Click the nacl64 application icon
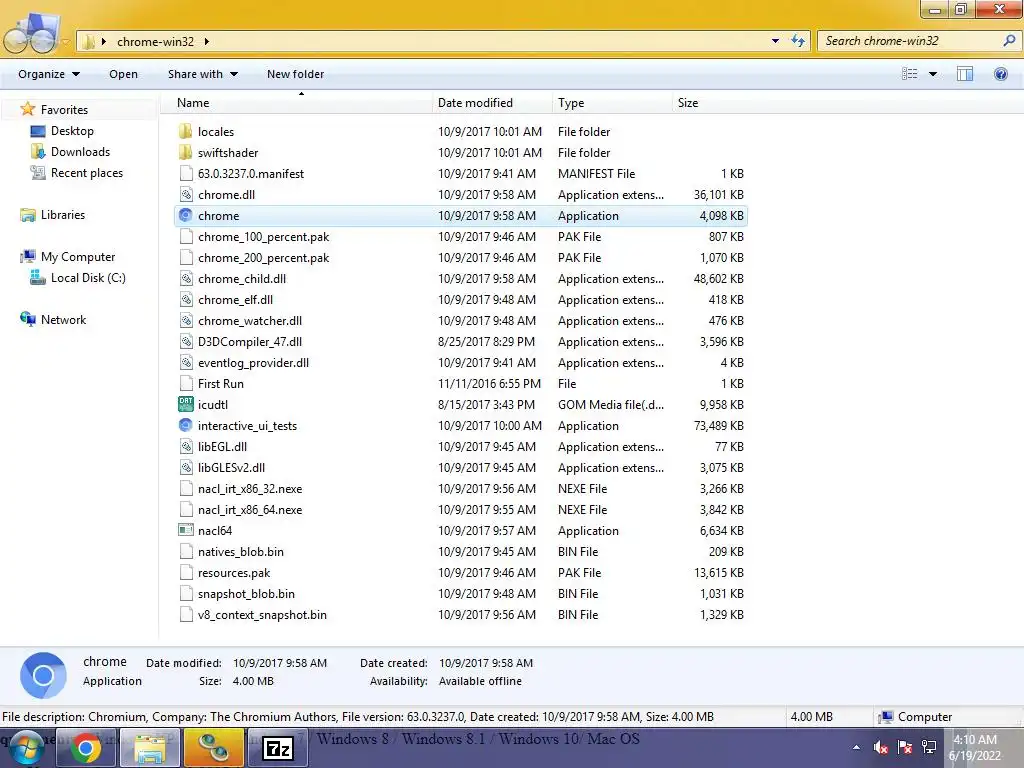 [186, 530]
